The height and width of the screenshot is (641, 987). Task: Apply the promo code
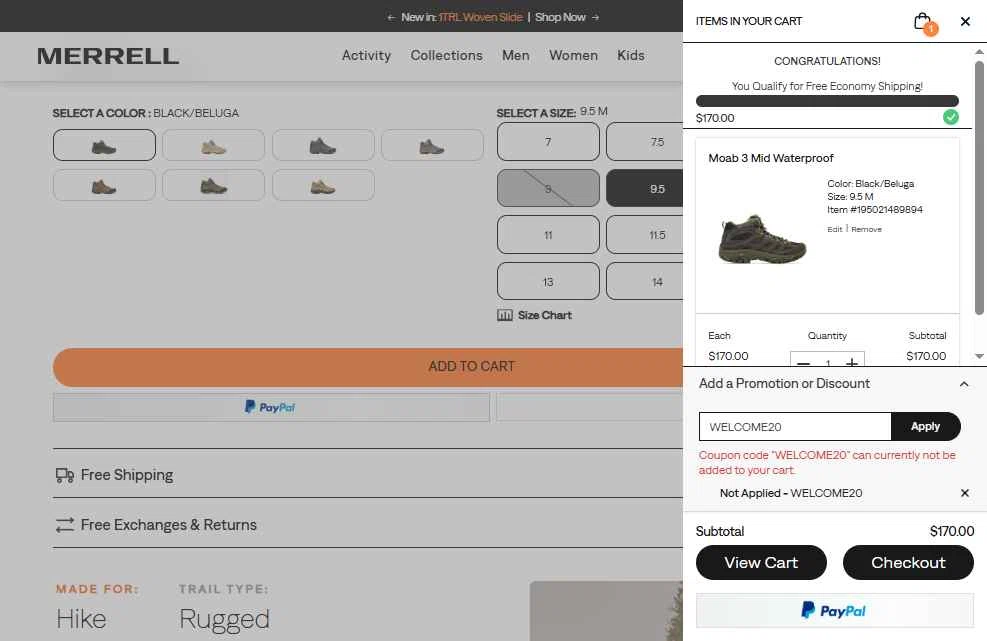click(925, 427)
